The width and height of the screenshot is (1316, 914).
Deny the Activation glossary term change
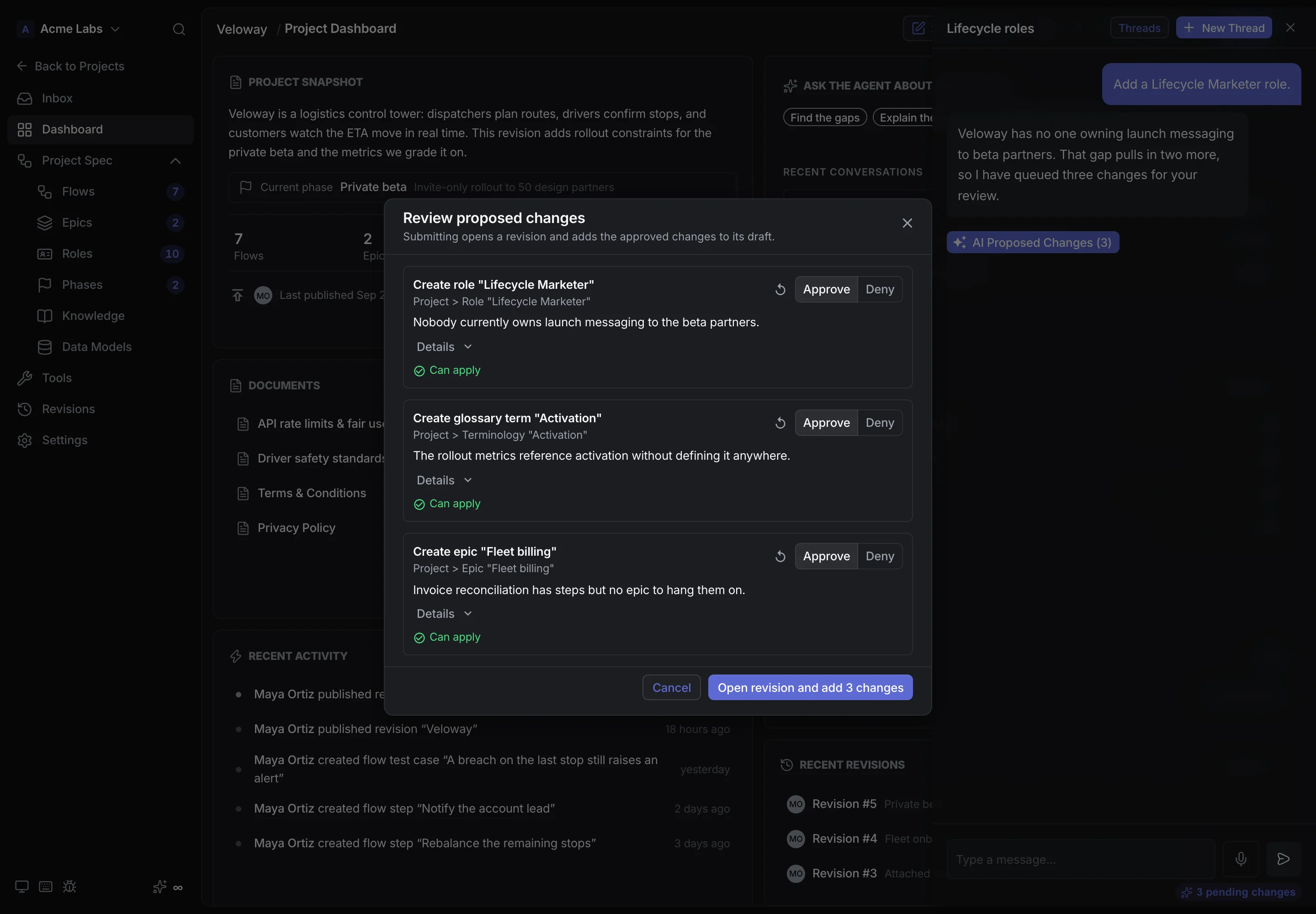pos(880,423)
